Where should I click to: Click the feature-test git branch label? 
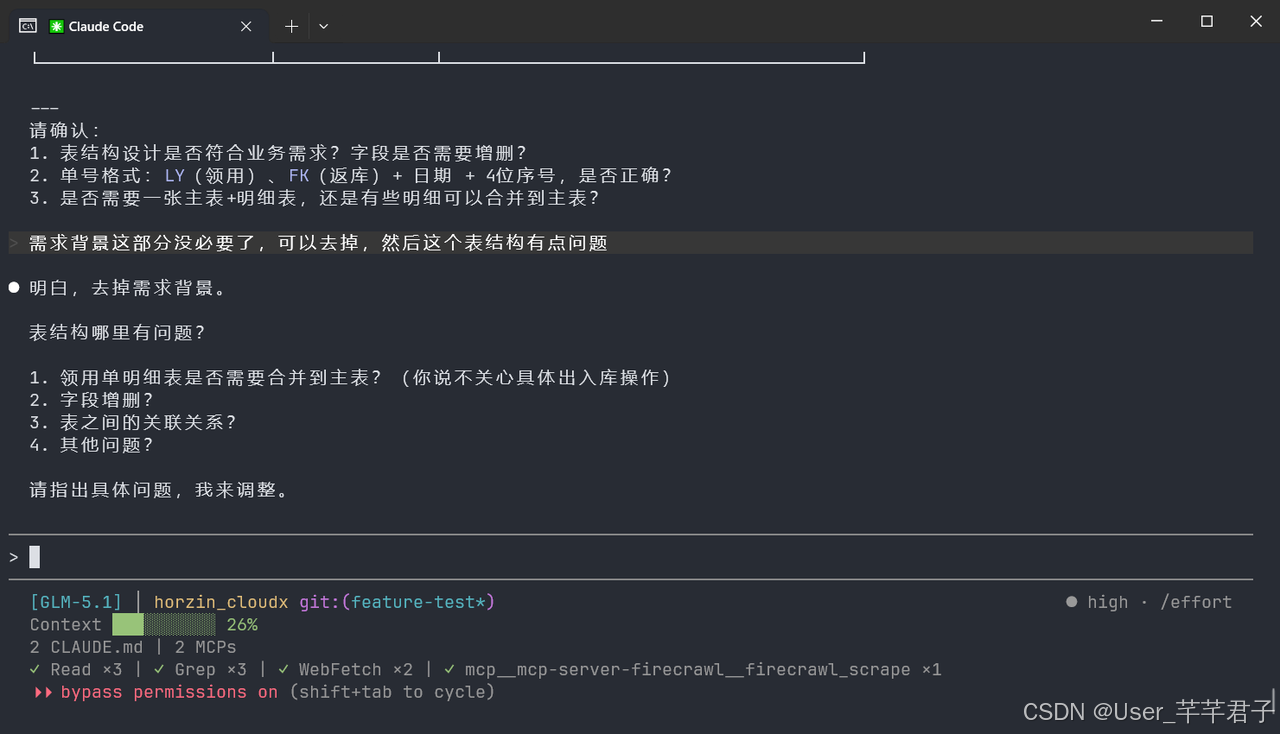click(x=418, y=602)
